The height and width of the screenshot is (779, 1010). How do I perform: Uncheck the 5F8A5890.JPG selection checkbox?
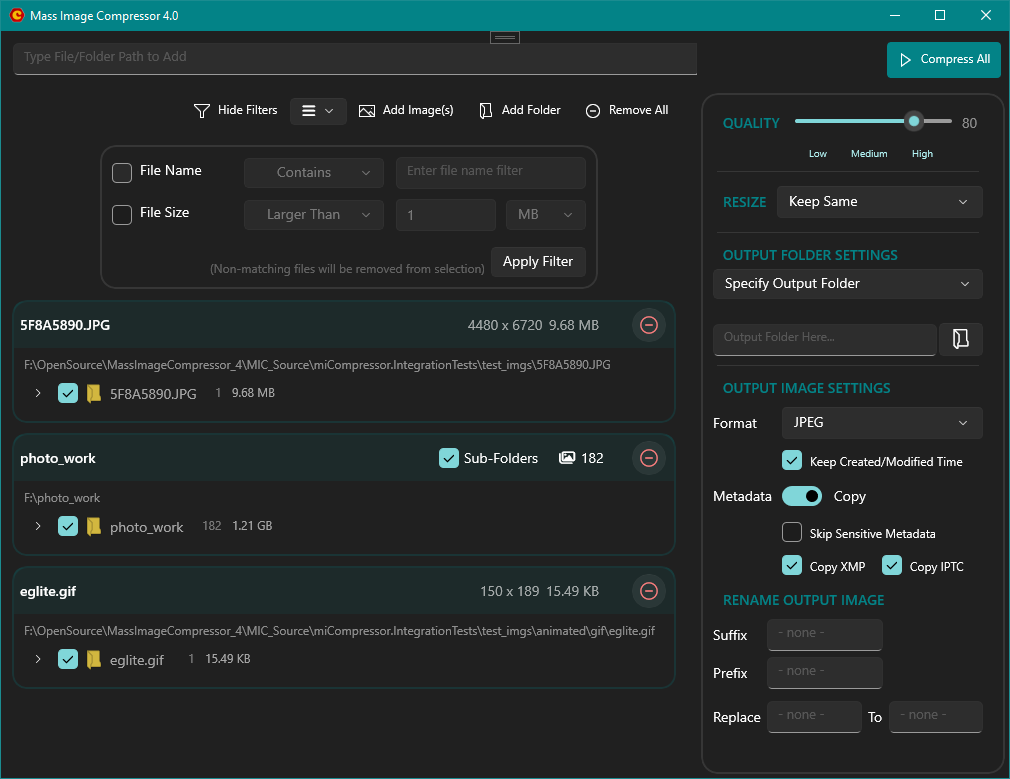click(x=68, y=393)
